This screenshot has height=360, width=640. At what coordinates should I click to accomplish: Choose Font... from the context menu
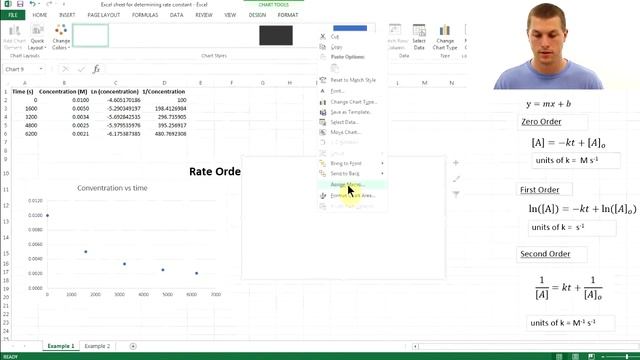(337, 91)
